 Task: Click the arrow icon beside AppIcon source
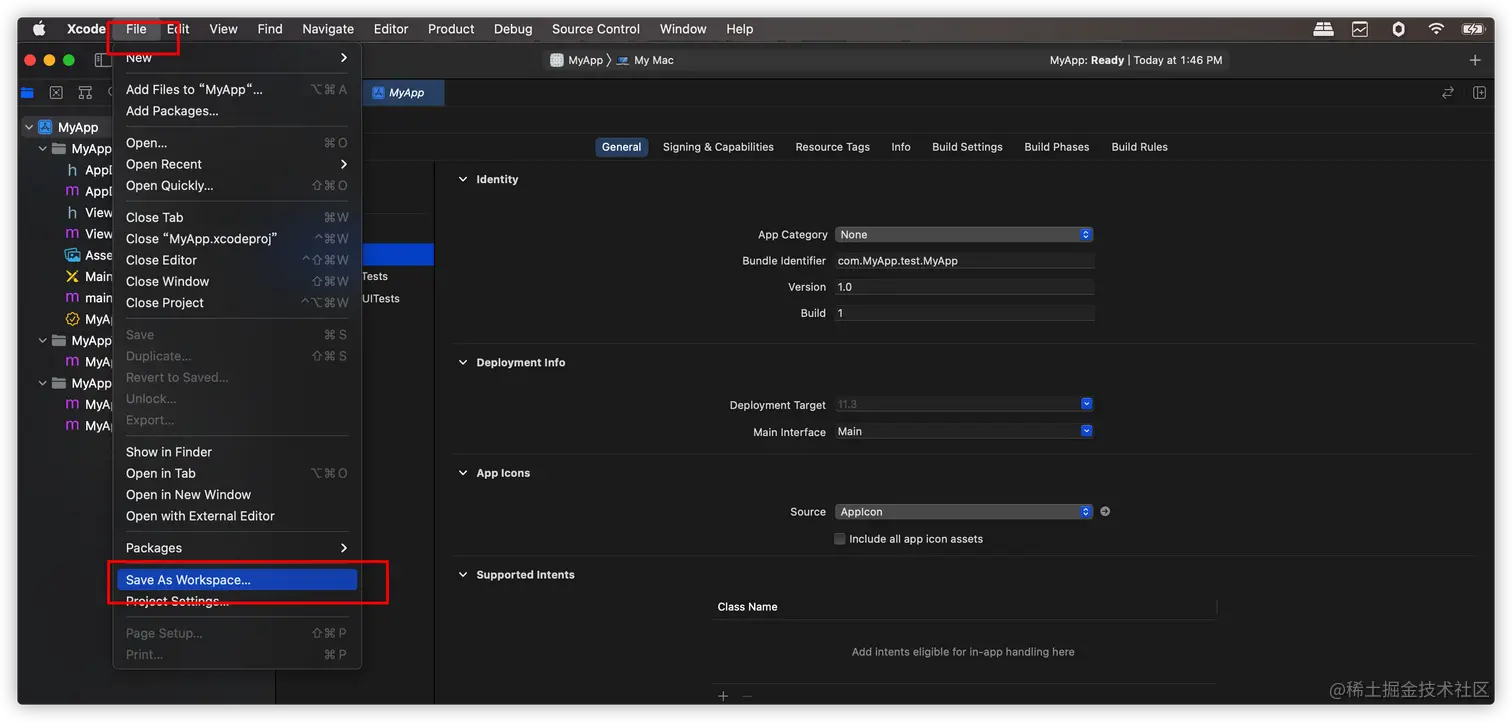(x=1105, y=511)
